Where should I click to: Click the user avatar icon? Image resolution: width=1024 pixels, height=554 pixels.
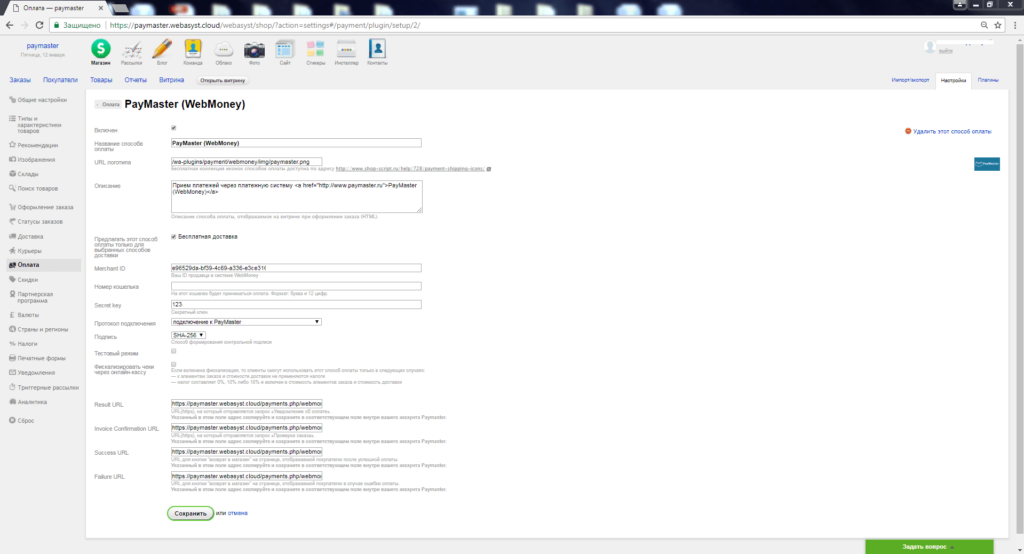click(930, 46)
